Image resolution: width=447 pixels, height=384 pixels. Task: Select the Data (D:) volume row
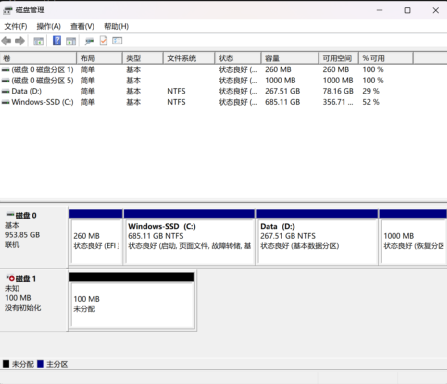pos(223,91)
